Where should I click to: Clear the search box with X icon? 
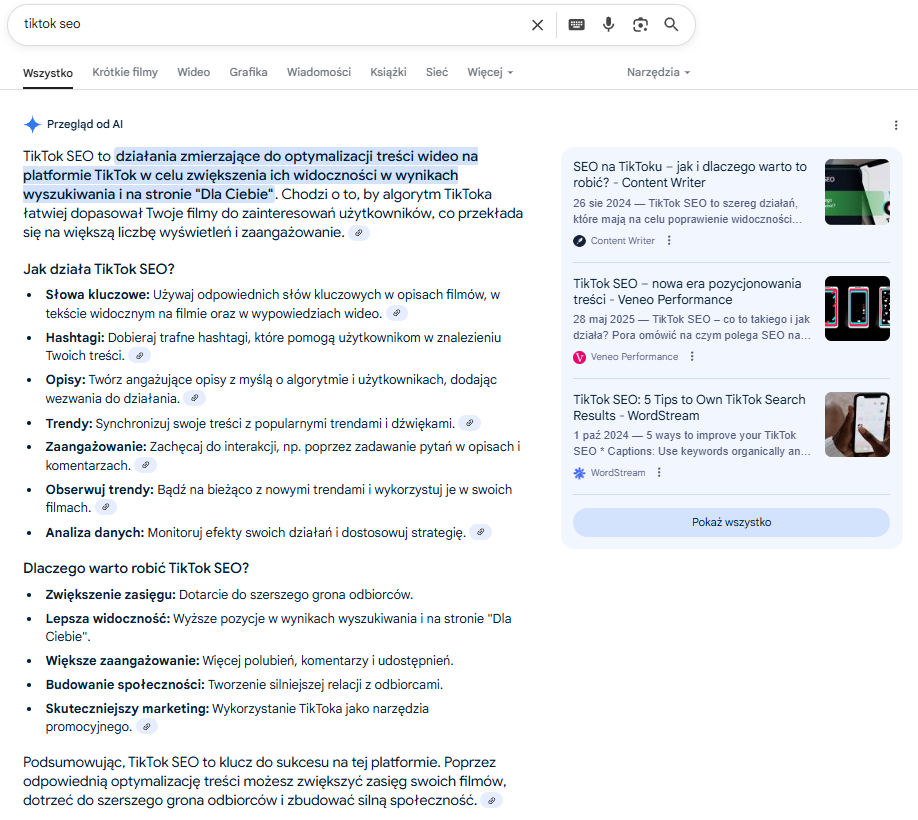click(x=537, y=25)
